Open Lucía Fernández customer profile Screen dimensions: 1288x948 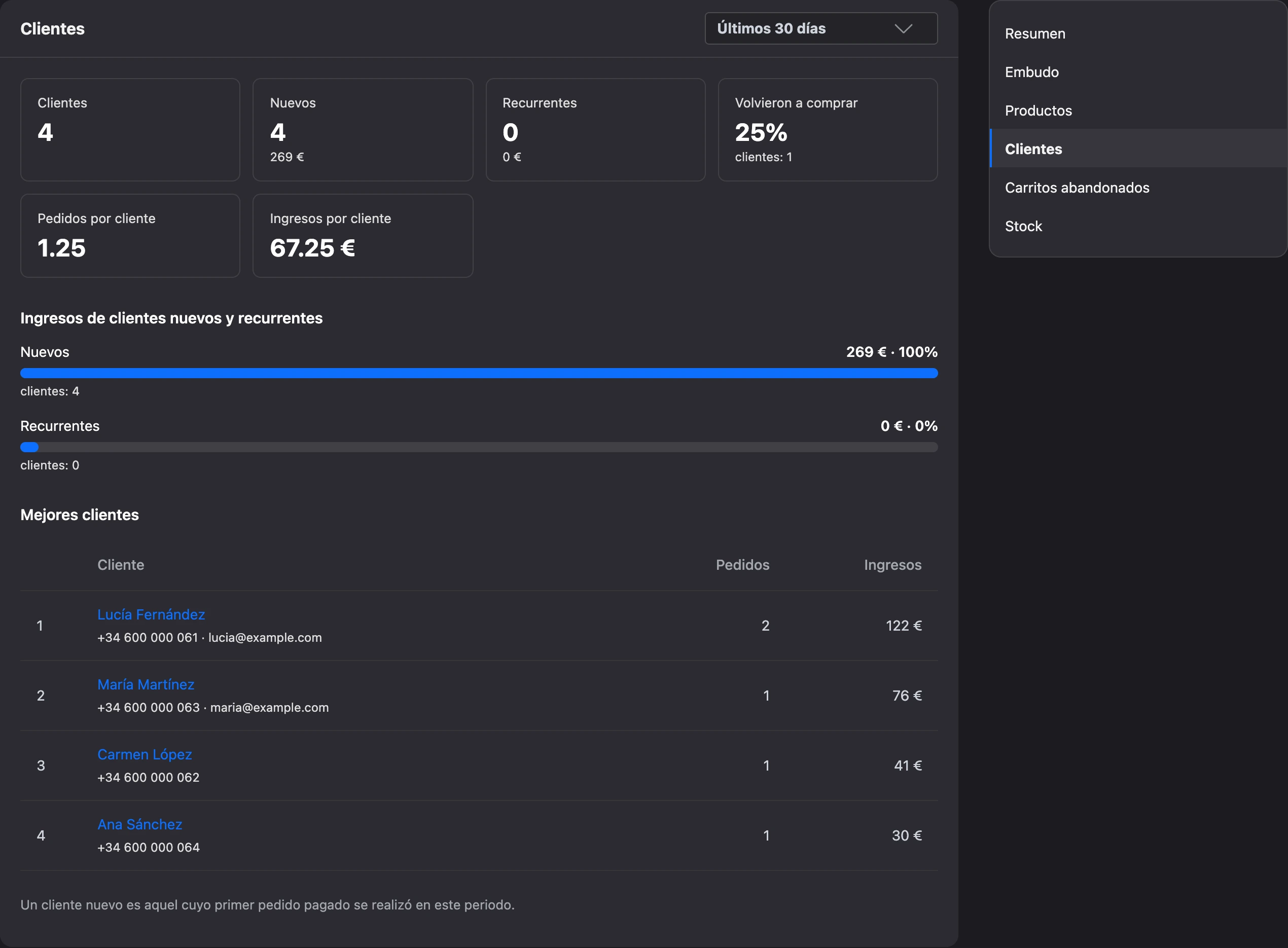tap(151, 614)
